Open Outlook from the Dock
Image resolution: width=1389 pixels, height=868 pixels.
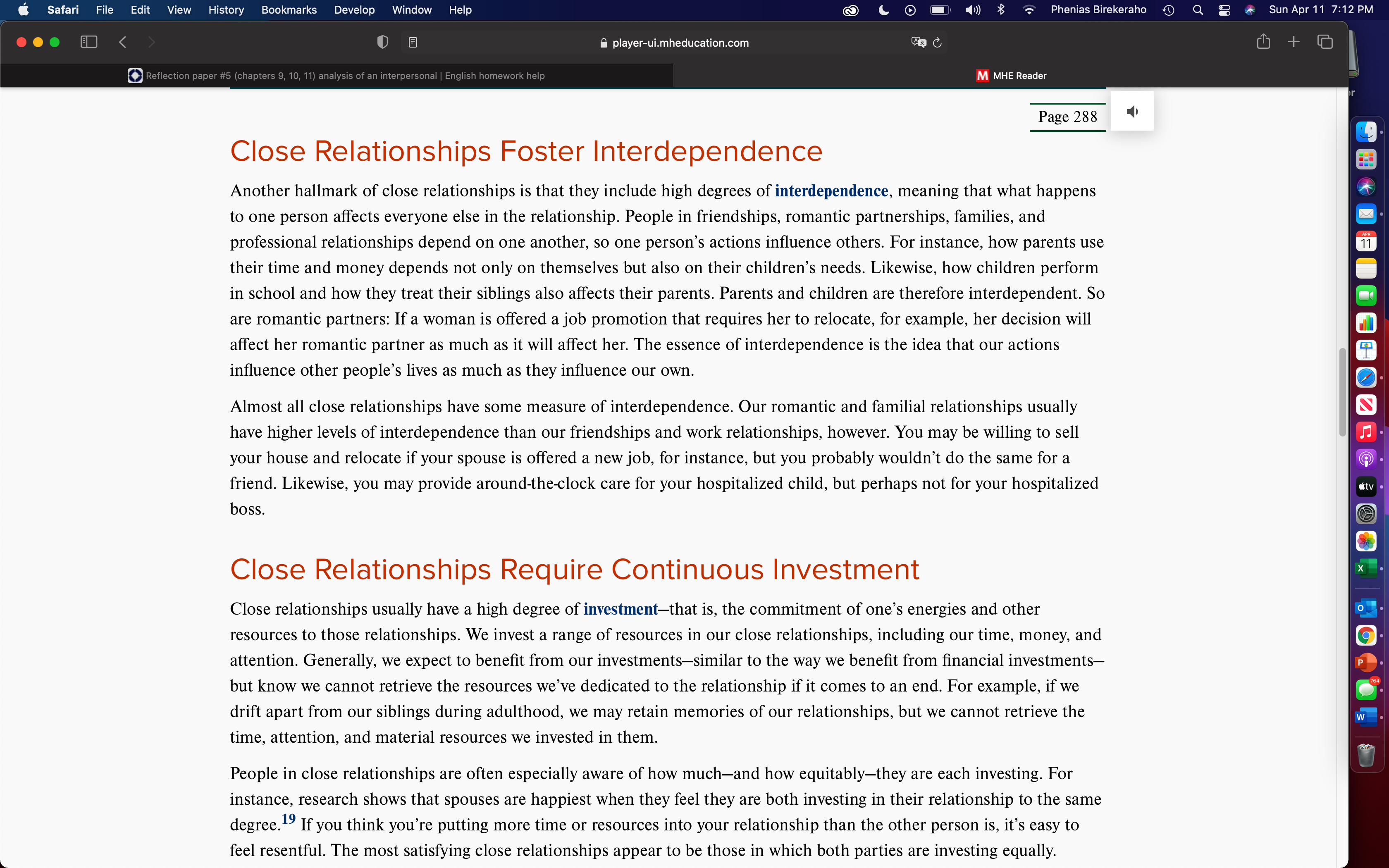coord(1366,608)
